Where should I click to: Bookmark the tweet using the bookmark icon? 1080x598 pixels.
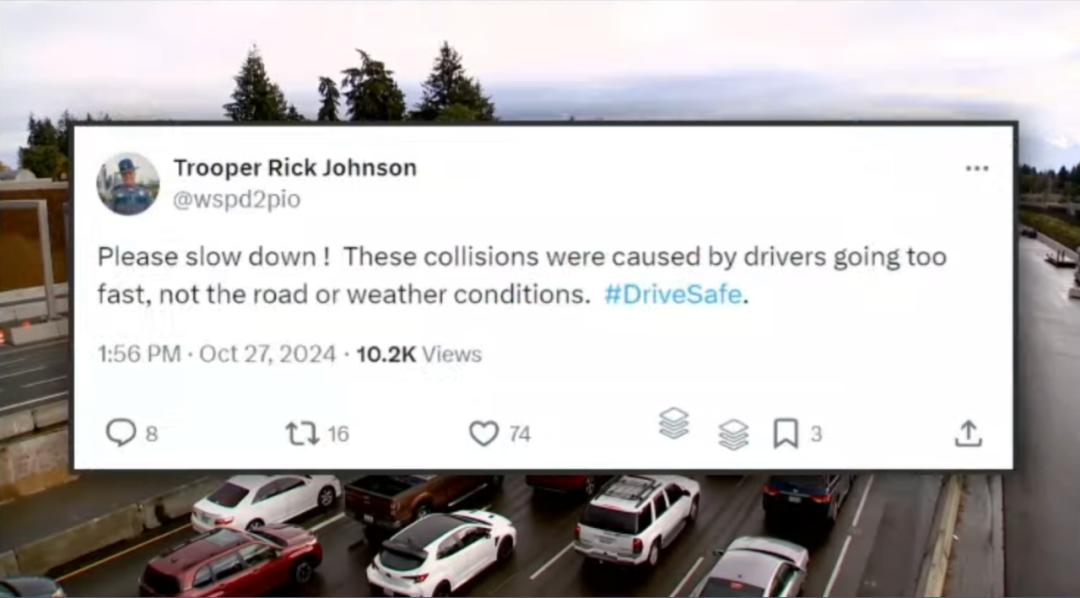click(785, 434)
